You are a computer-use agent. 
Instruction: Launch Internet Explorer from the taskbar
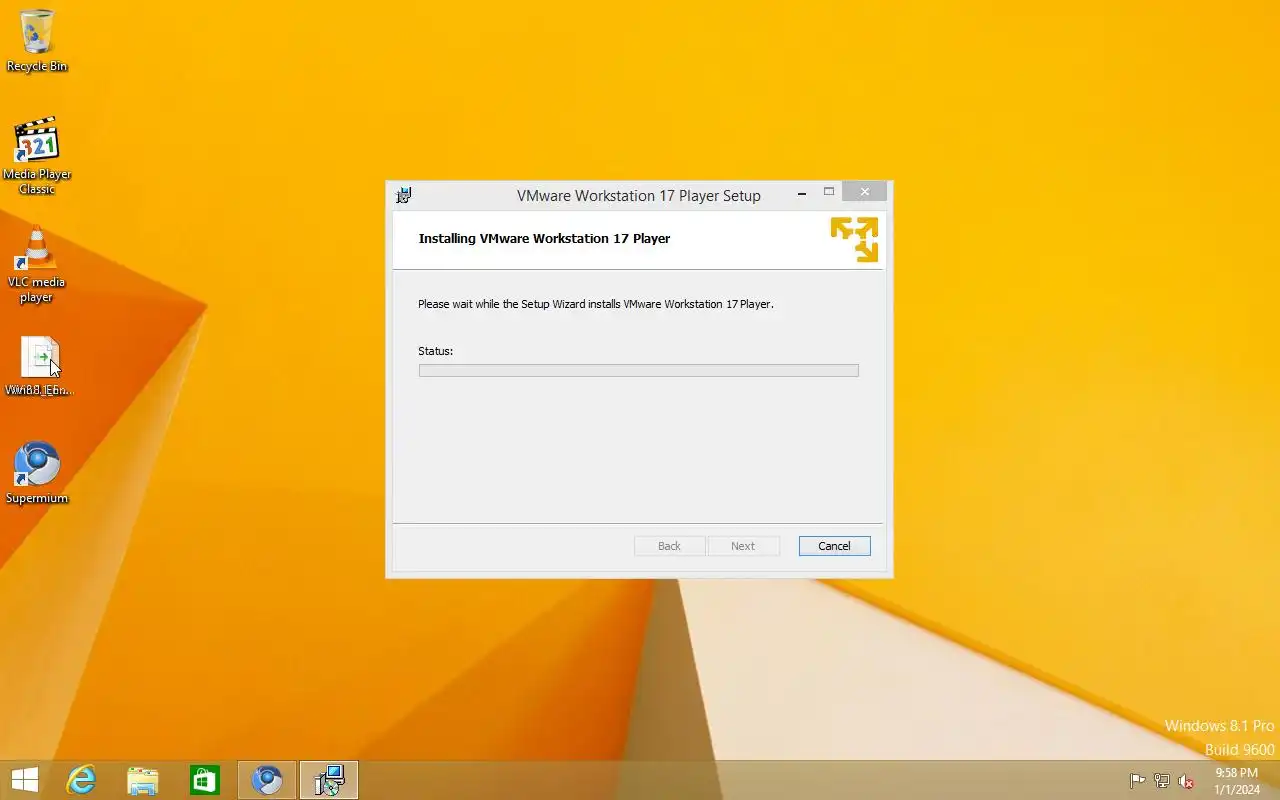tap(81, 780)
